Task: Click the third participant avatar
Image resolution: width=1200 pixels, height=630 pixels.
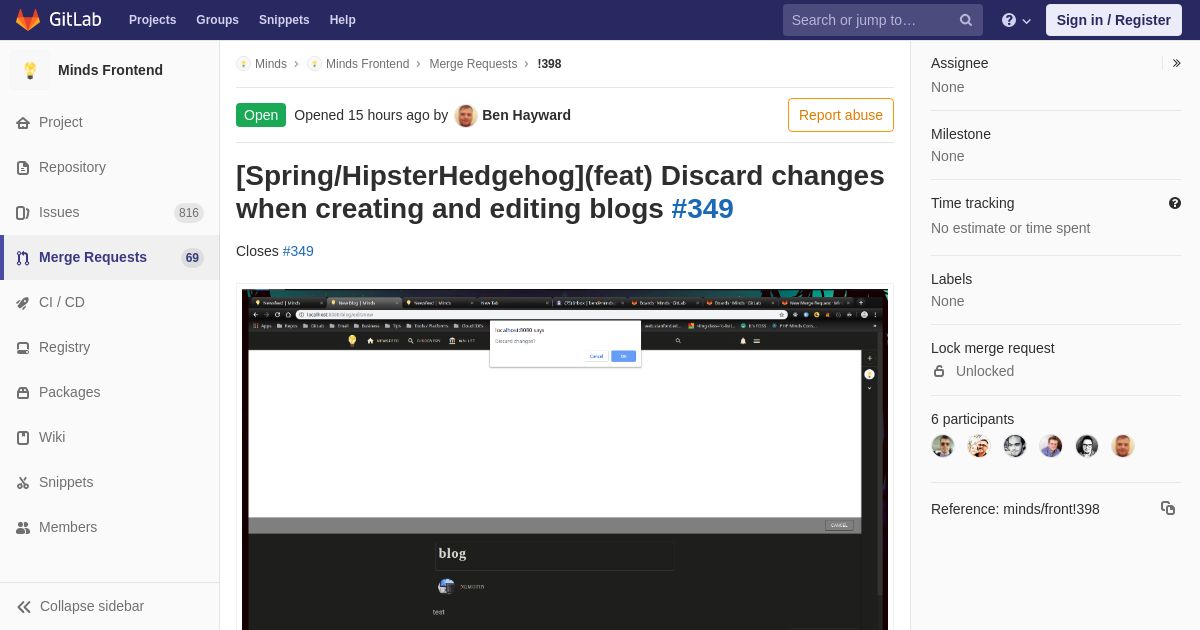Action: 1015,446
